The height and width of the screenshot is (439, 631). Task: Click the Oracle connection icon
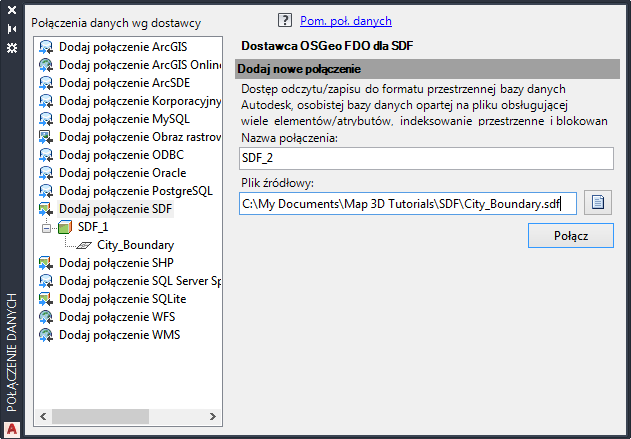coord(46,173)
